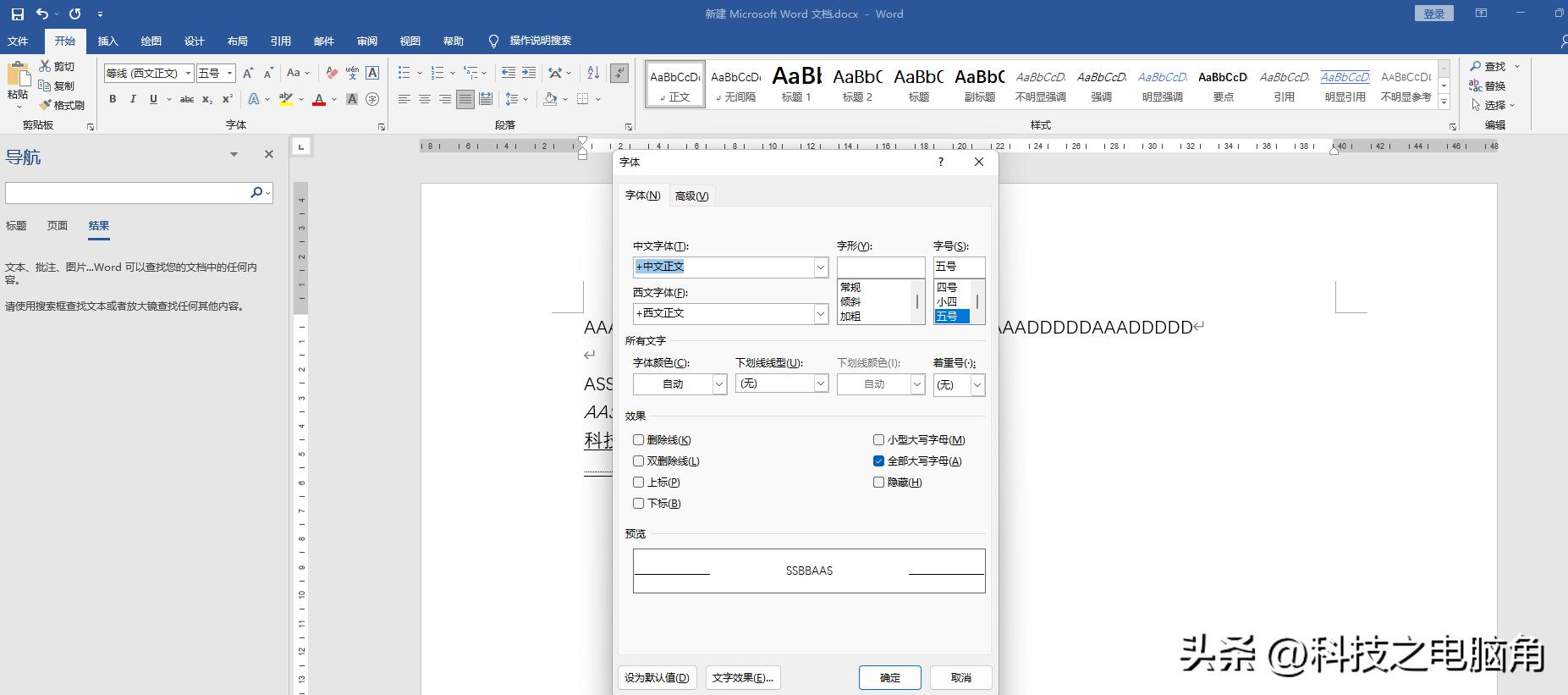The height and width of the screenshot is (695, 1568).
Task: Open the 文件 menu
Action: (x=18, y=41)
